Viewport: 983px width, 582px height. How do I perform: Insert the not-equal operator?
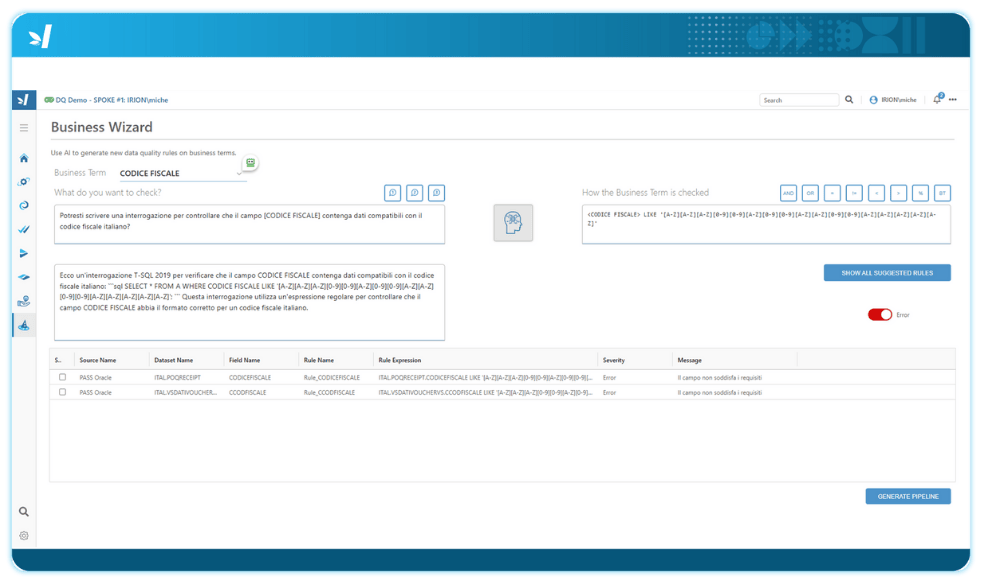[854, 193]
